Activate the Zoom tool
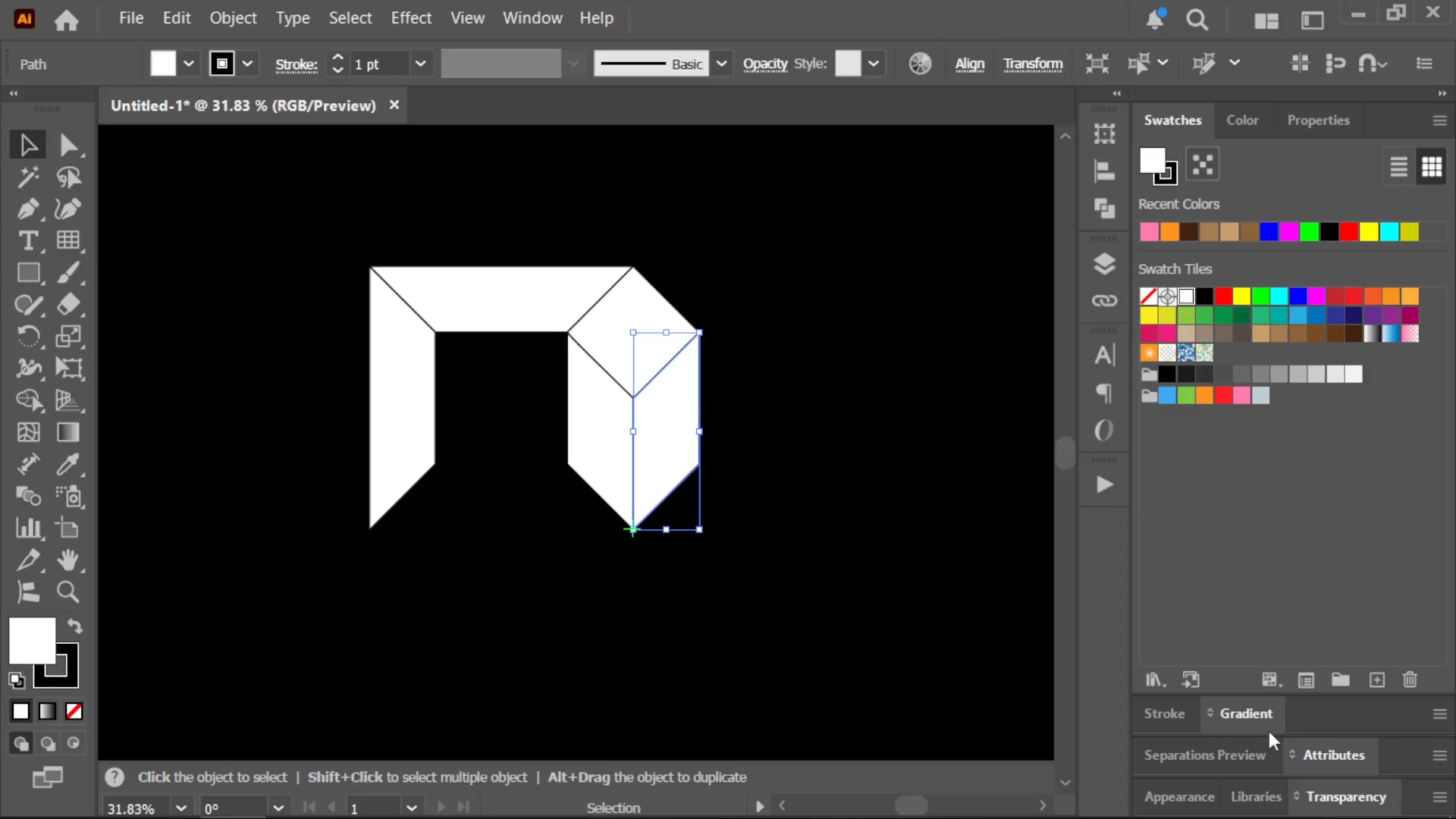Image resolution: width=1456 pixels, height=819 pixels. pos(68,592)
